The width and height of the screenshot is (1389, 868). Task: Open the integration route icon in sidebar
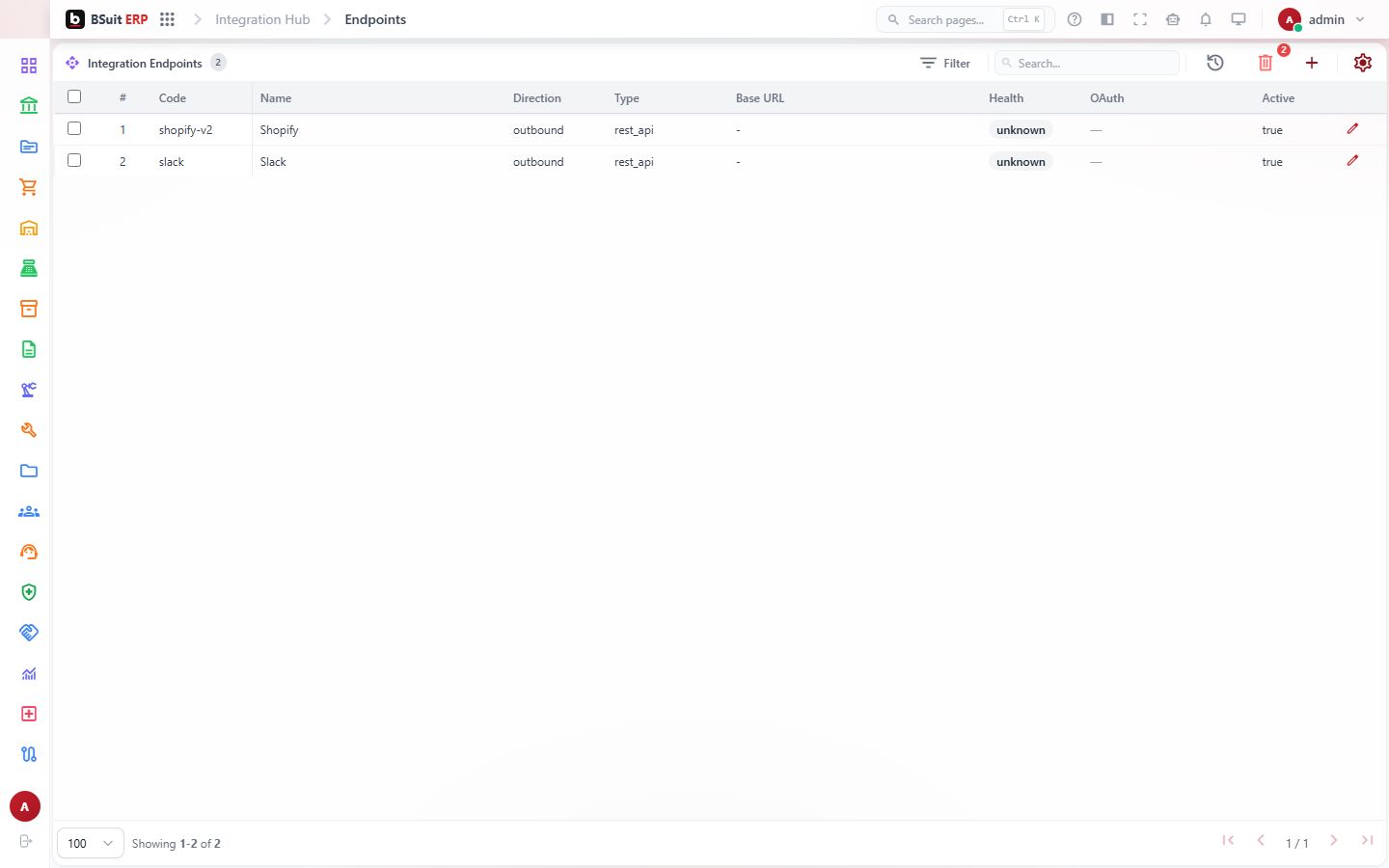coord(29,754)
